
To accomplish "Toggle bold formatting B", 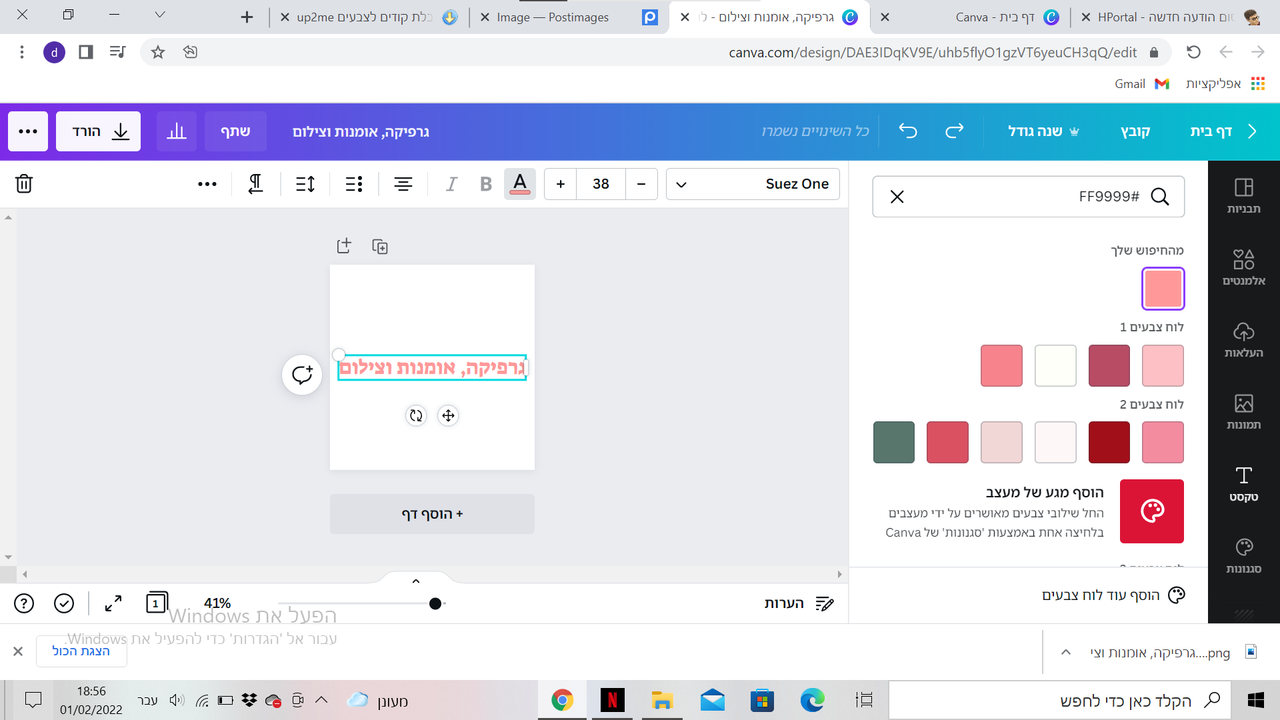I will (x=486, y=184).
